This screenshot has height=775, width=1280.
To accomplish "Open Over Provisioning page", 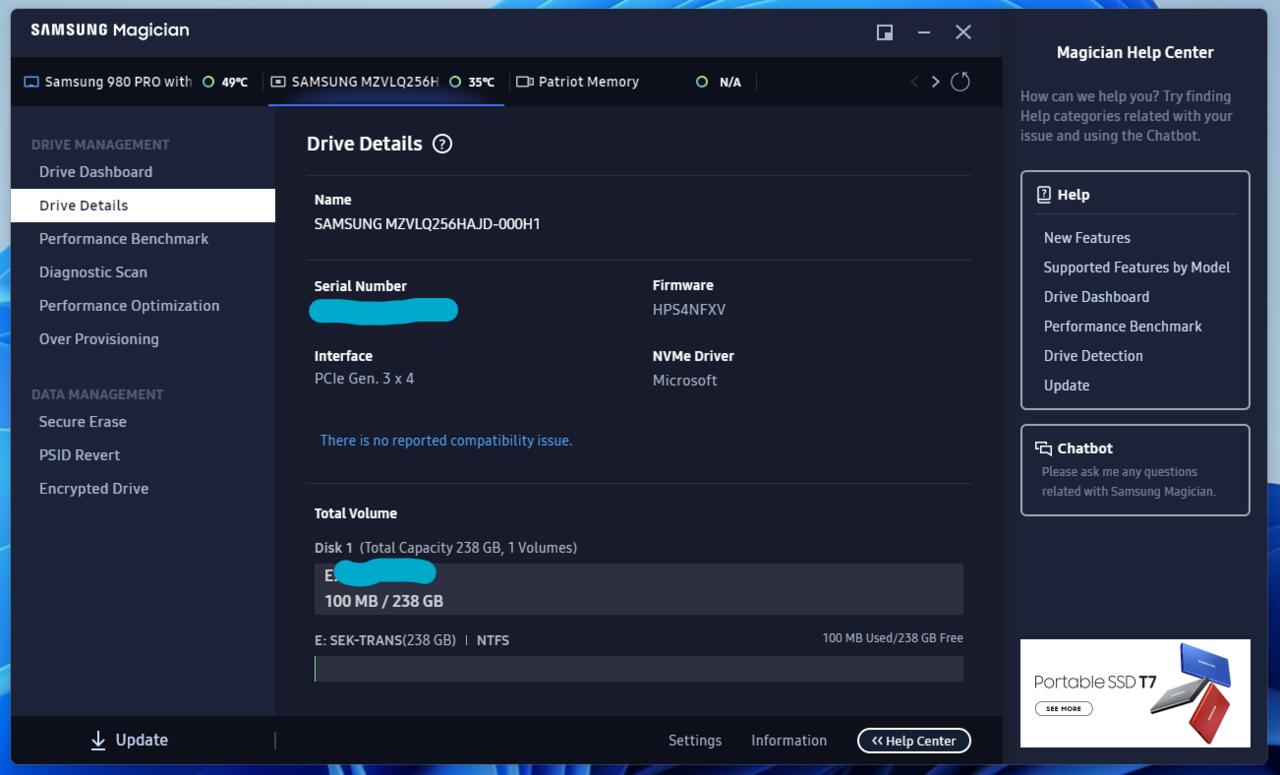I will [99, 339].
